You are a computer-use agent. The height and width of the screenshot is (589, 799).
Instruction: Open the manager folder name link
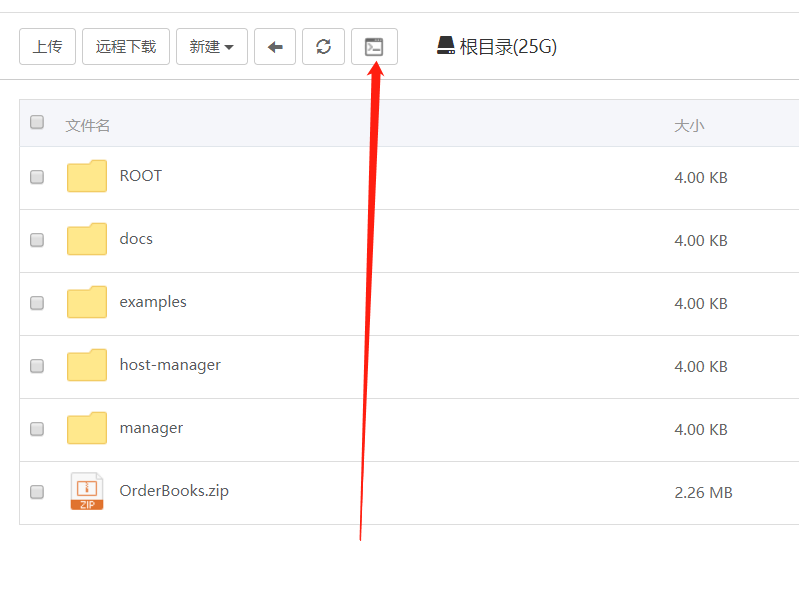(x=151, y=428)
